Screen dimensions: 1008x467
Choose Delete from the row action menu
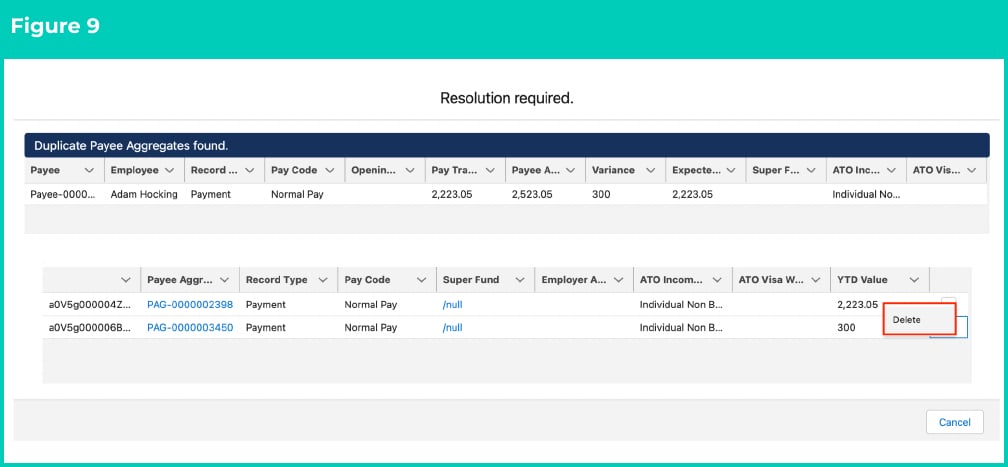[920, 320]
